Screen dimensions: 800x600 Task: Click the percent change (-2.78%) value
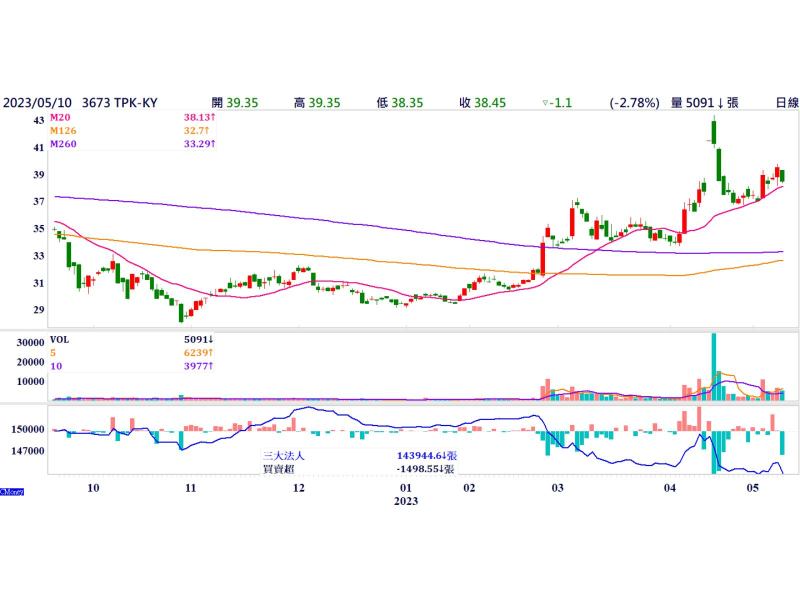coord(634,102)
